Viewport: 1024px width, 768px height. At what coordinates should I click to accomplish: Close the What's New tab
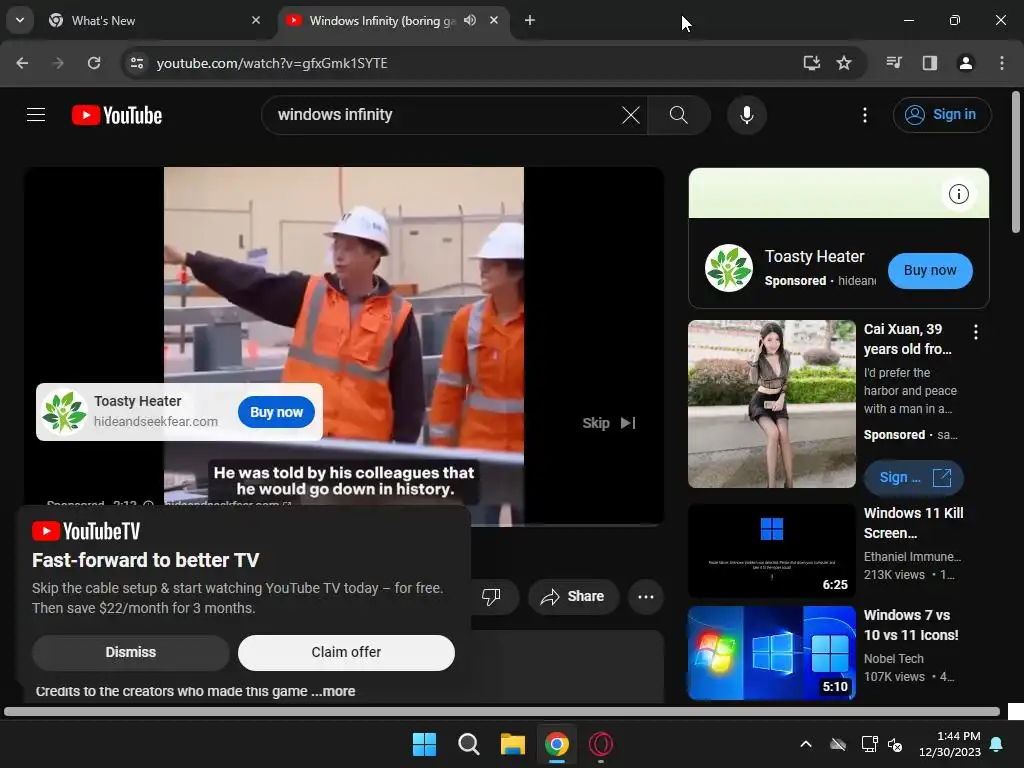point(256,20)
